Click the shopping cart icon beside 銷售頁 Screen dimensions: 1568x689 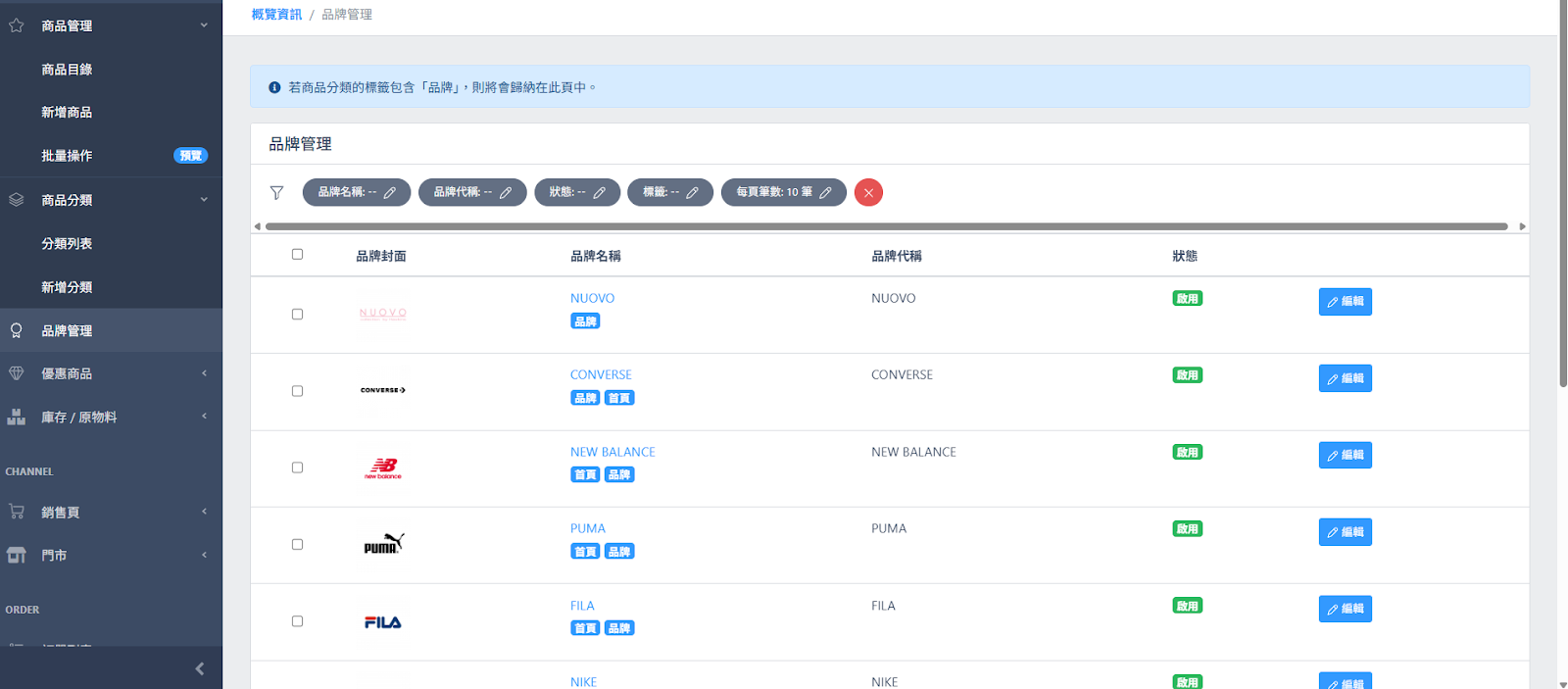click(x=17, y=512)
